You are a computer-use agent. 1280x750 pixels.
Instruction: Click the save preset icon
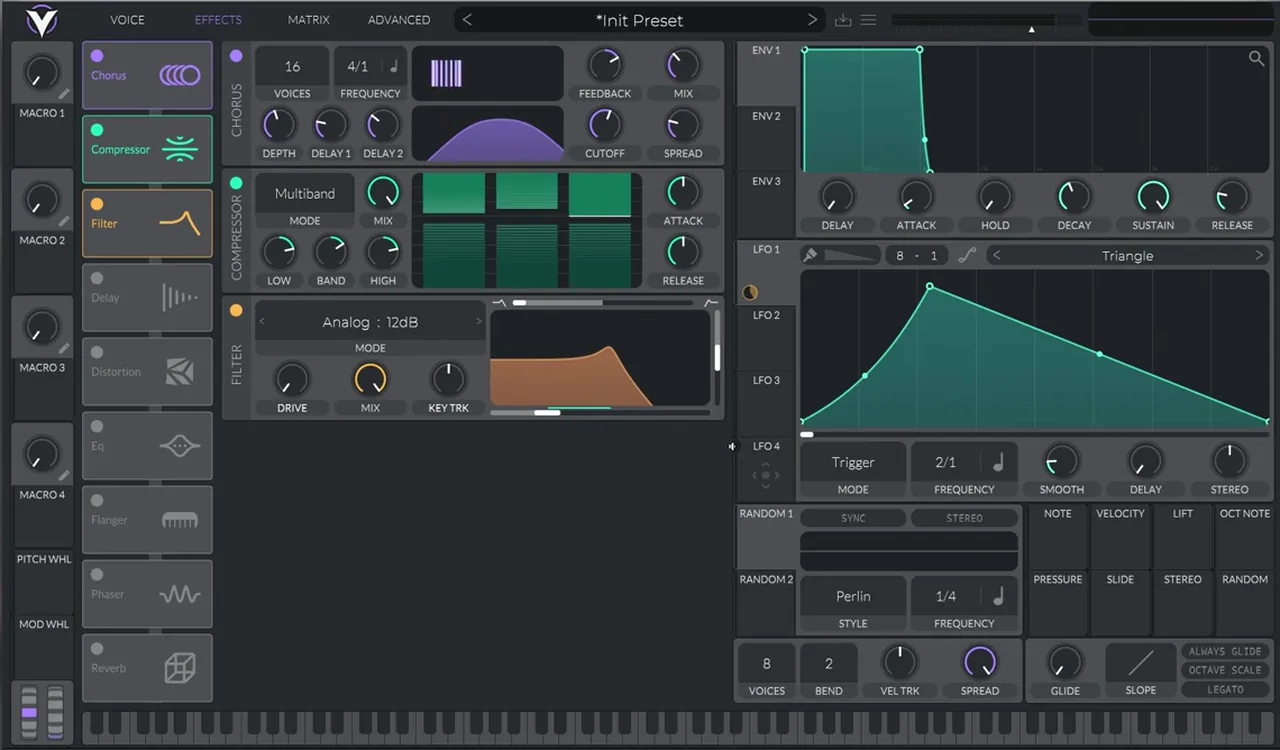coord(843,20)
